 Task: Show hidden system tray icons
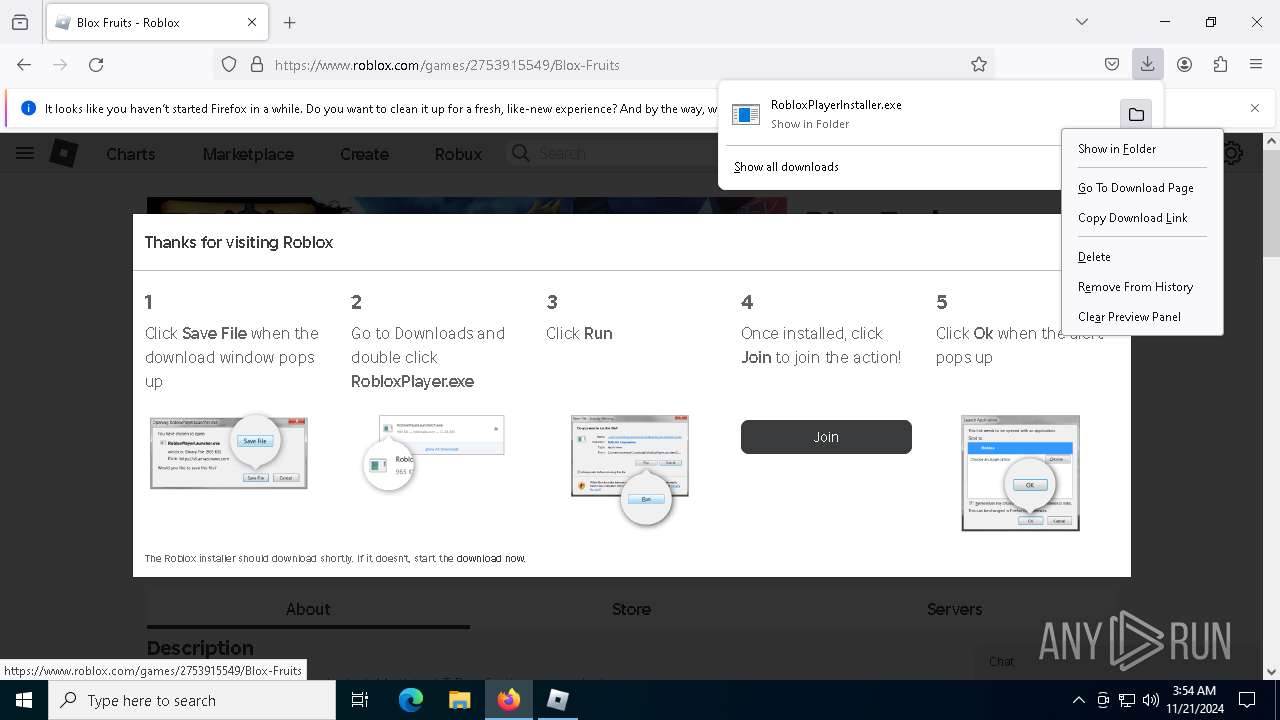(1078, 700)
